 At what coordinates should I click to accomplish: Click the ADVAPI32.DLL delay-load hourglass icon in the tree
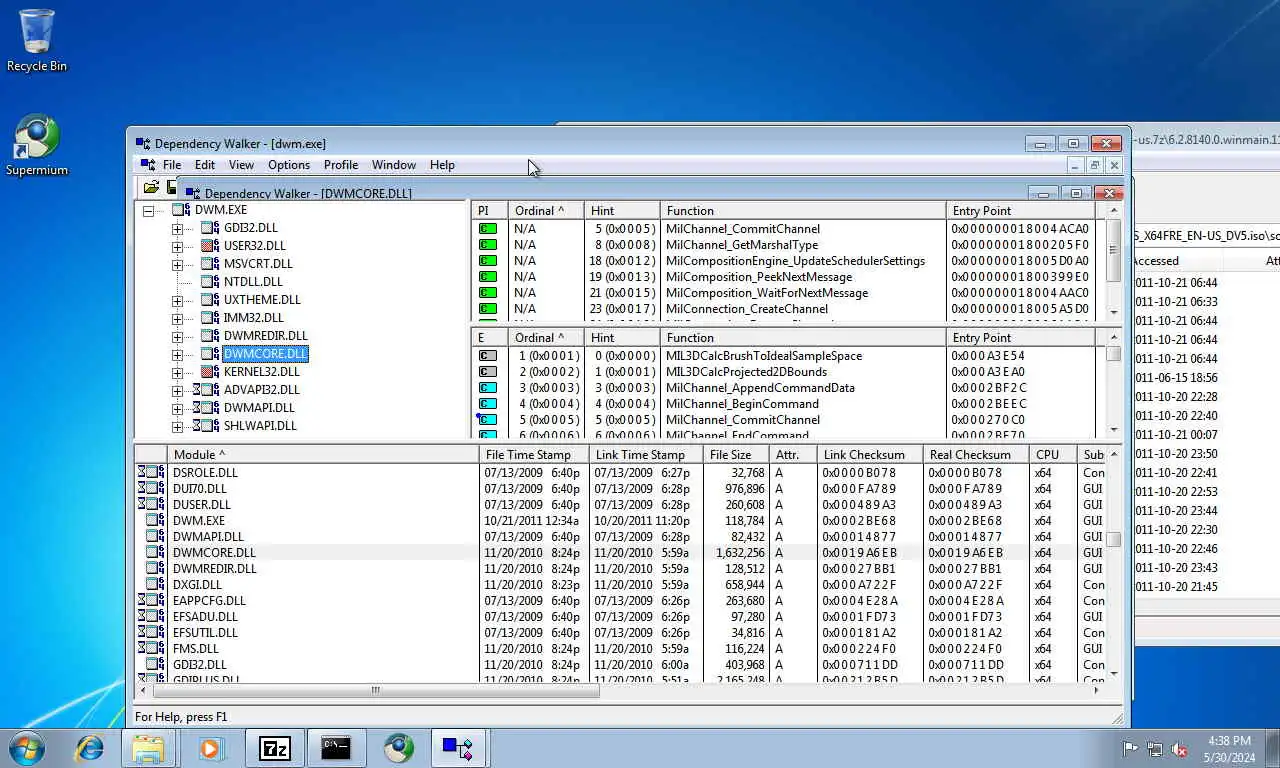click(197, 390)
